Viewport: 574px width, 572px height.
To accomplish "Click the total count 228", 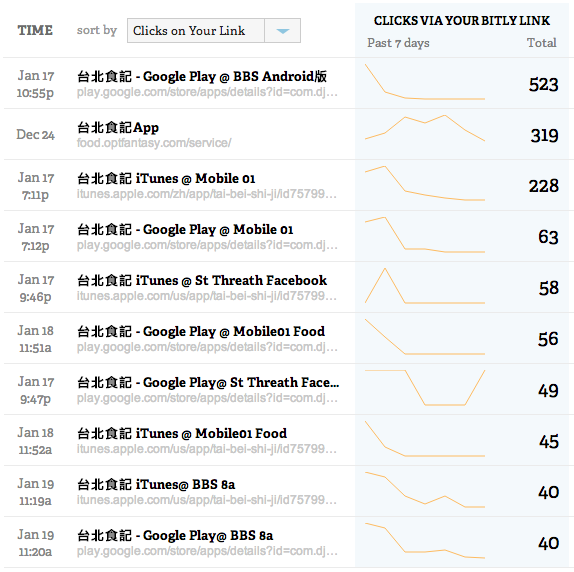I will (x=544, y=186).
